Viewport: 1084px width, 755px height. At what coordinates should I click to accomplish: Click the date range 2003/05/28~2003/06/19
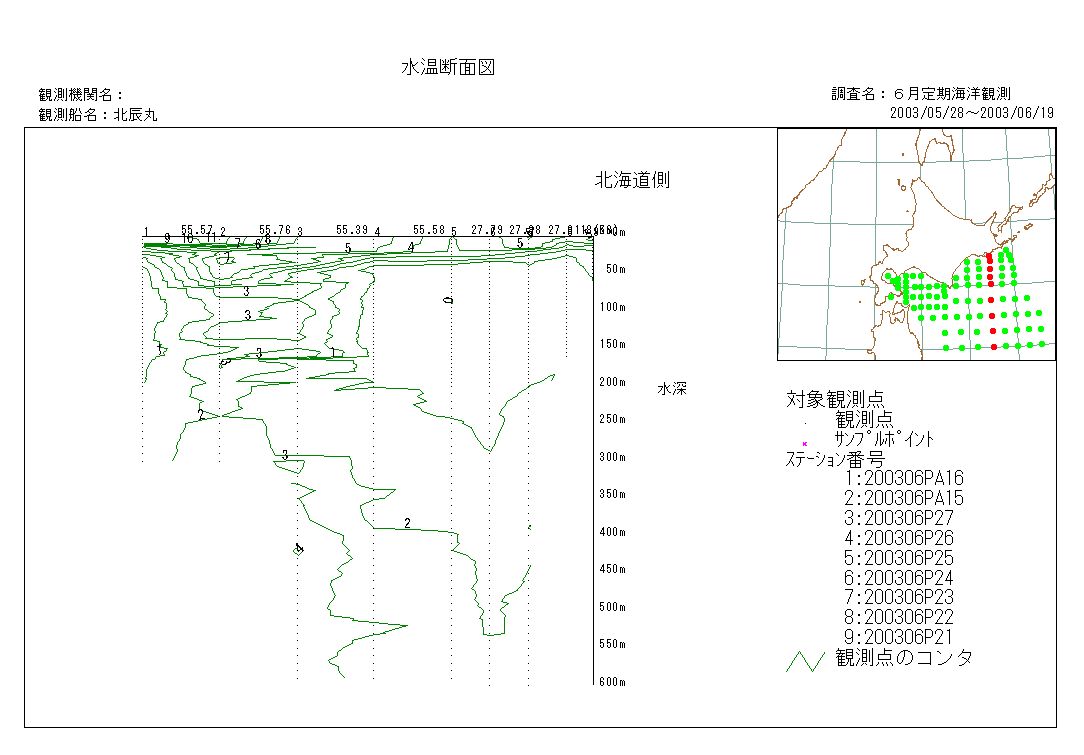[972, 113]
